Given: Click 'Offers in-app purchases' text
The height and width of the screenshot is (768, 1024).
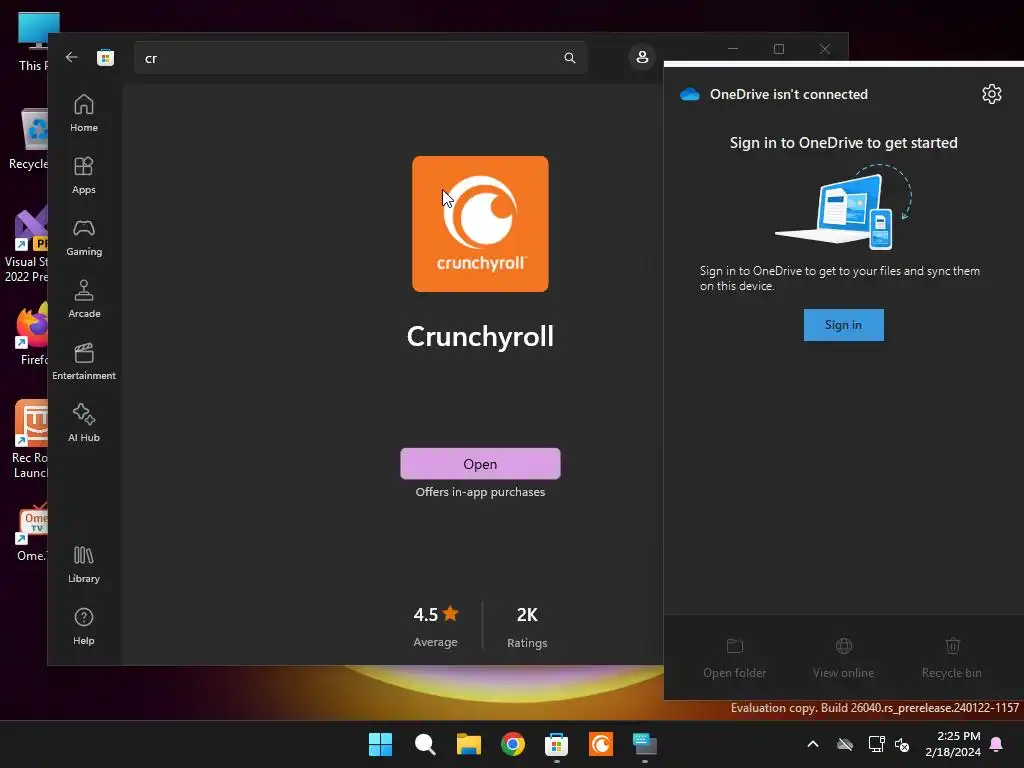Looking at the screenshot, I should (x=480, y=492).
